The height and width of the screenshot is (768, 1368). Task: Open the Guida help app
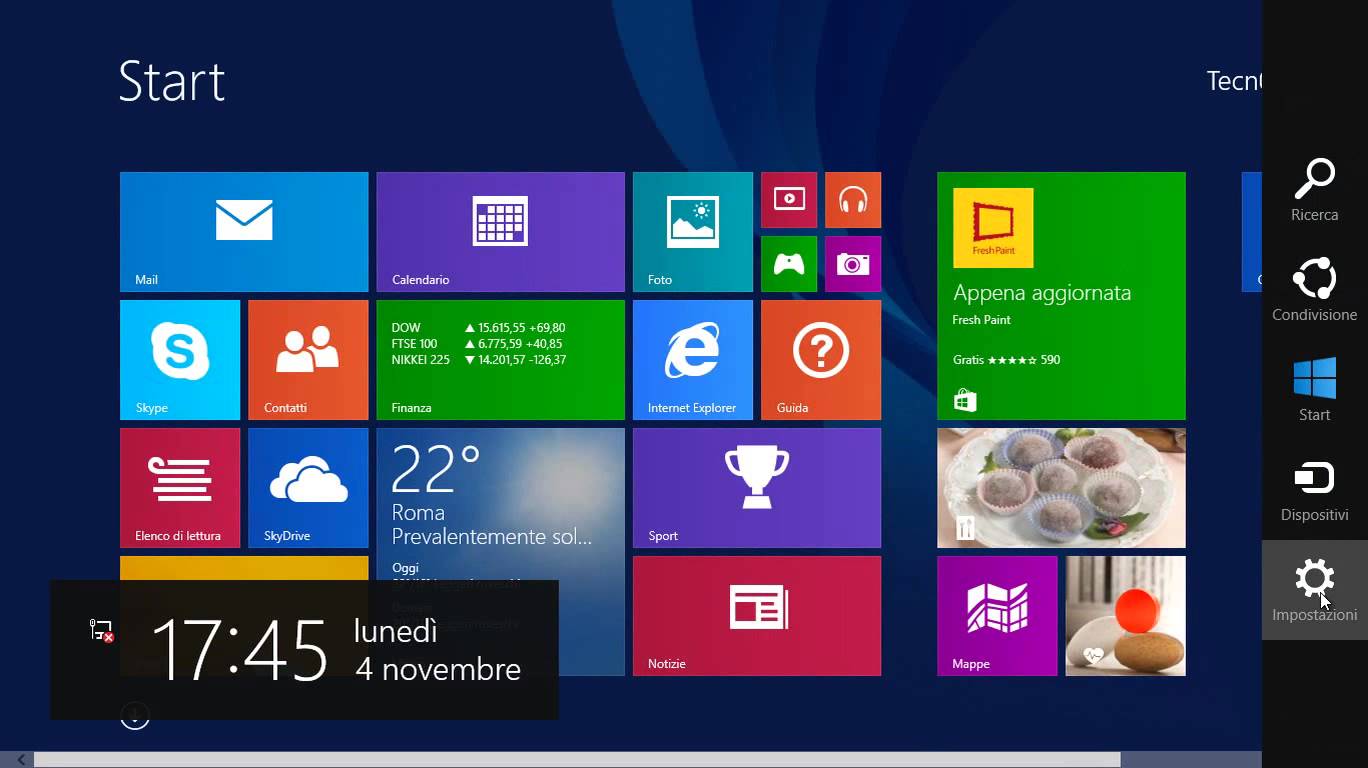tap(820, 359)
